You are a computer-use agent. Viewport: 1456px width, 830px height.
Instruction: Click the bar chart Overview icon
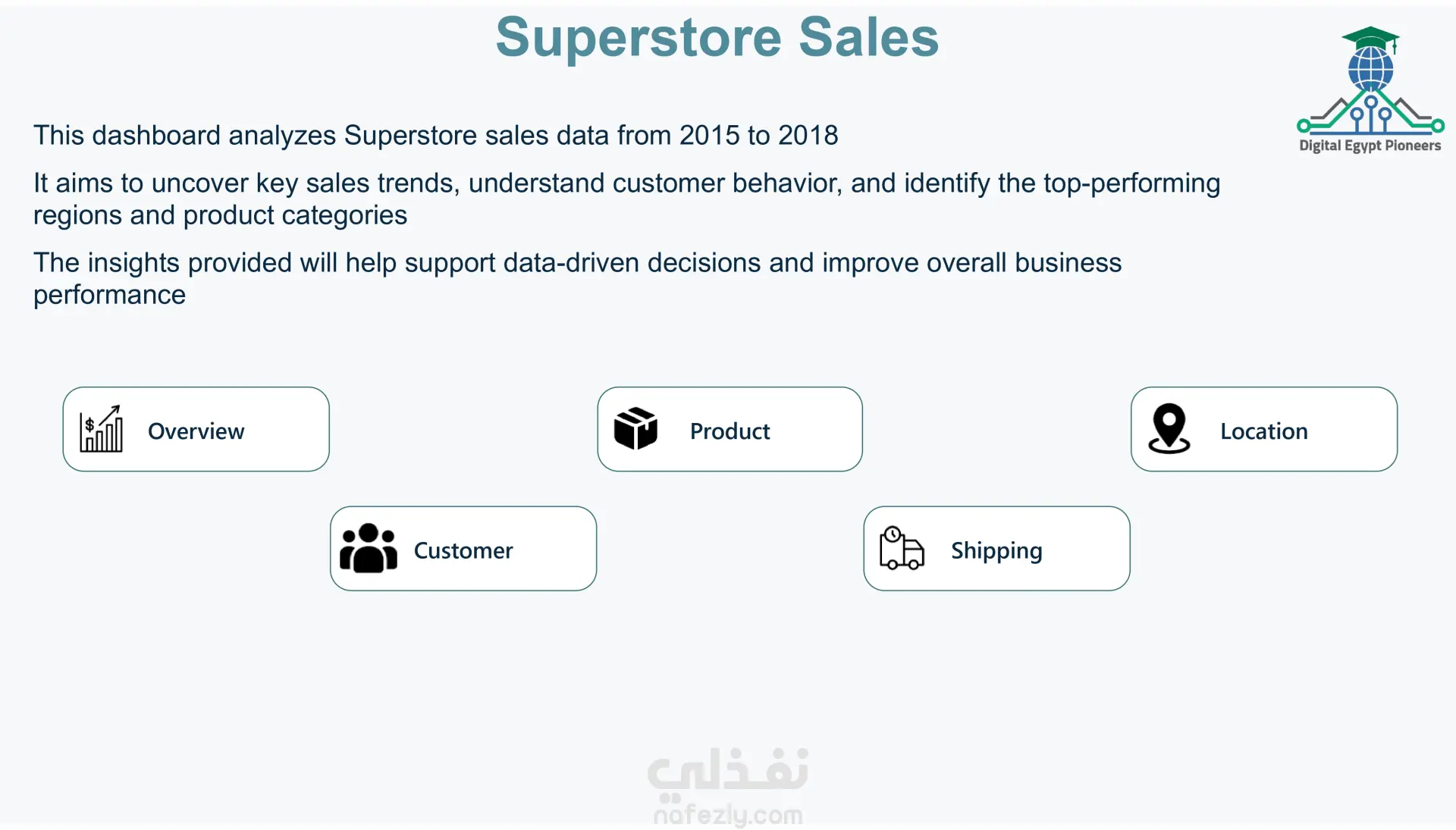[101, 429]
